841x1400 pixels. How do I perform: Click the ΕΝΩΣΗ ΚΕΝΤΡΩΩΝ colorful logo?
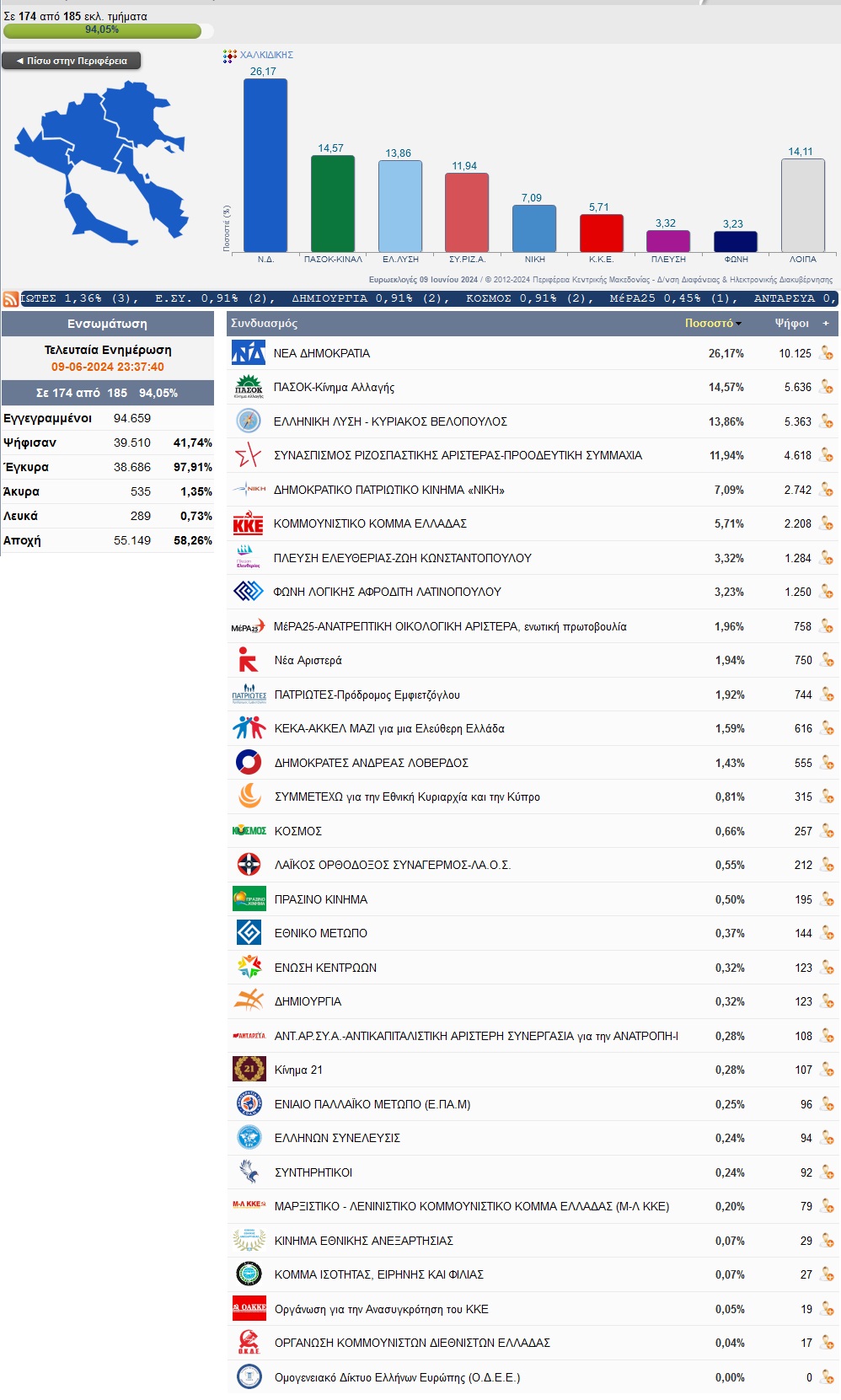[249, 968]
